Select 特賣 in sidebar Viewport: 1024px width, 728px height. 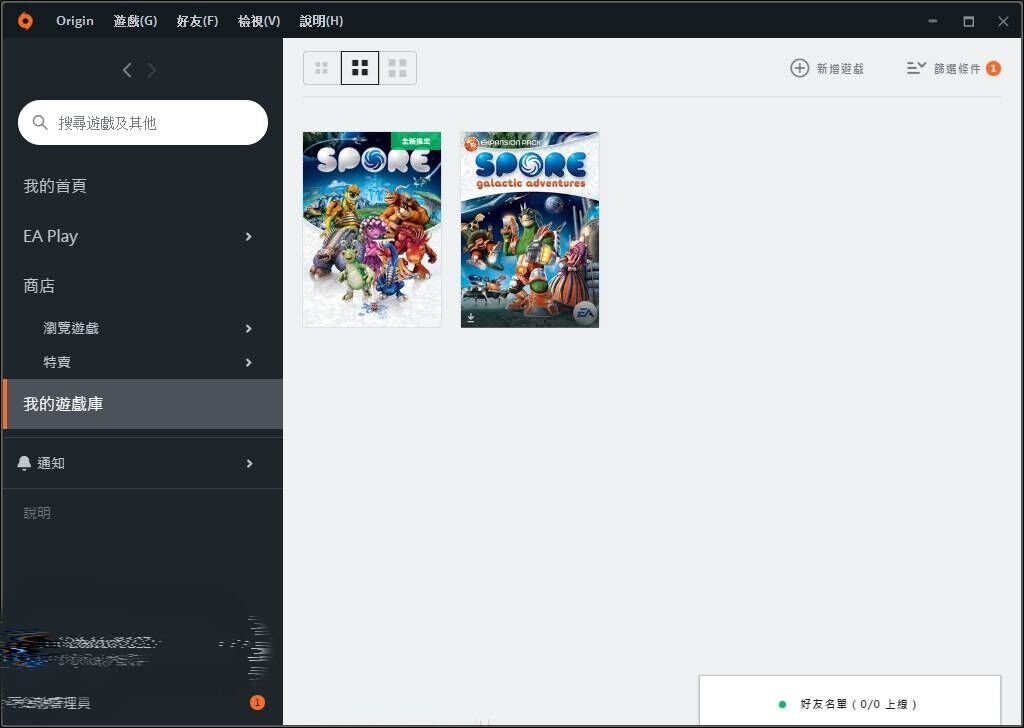click(x=57, y=362)
